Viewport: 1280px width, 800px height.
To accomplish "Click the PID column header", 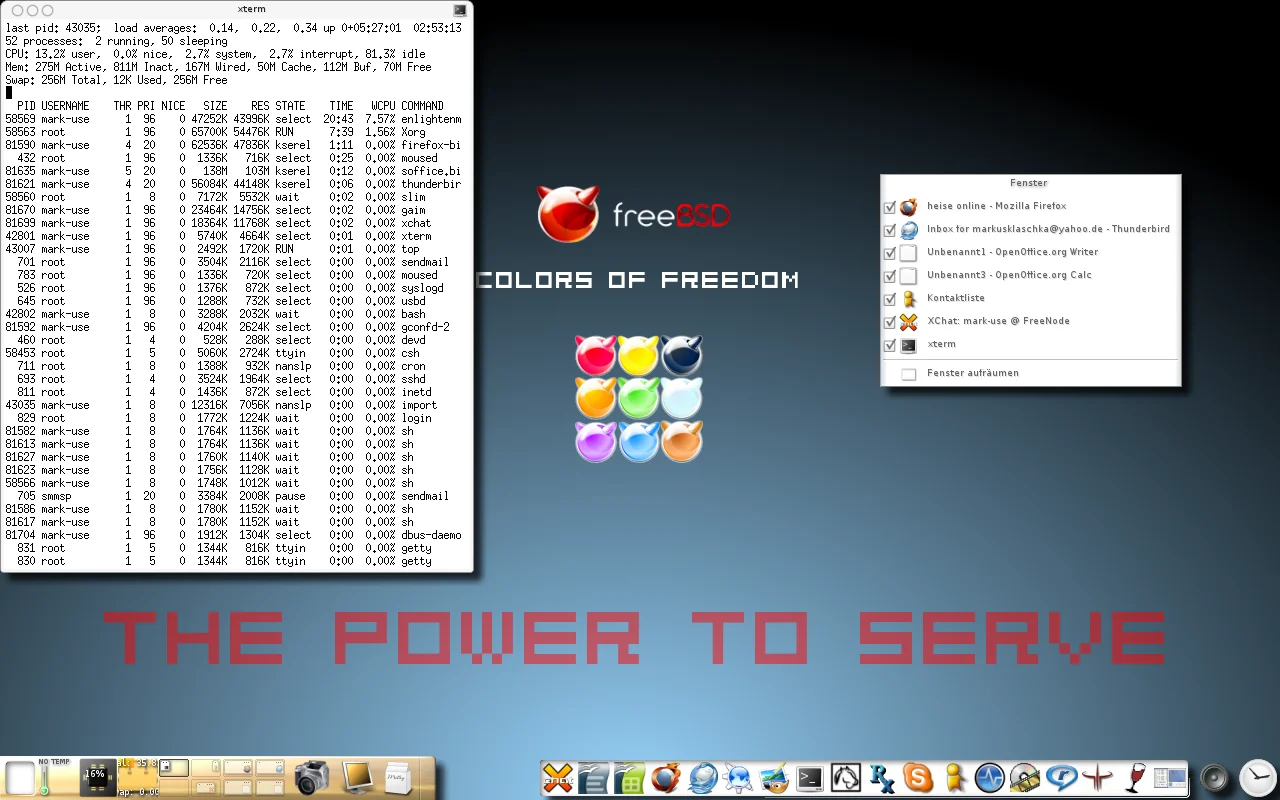I will pos(26,106).
